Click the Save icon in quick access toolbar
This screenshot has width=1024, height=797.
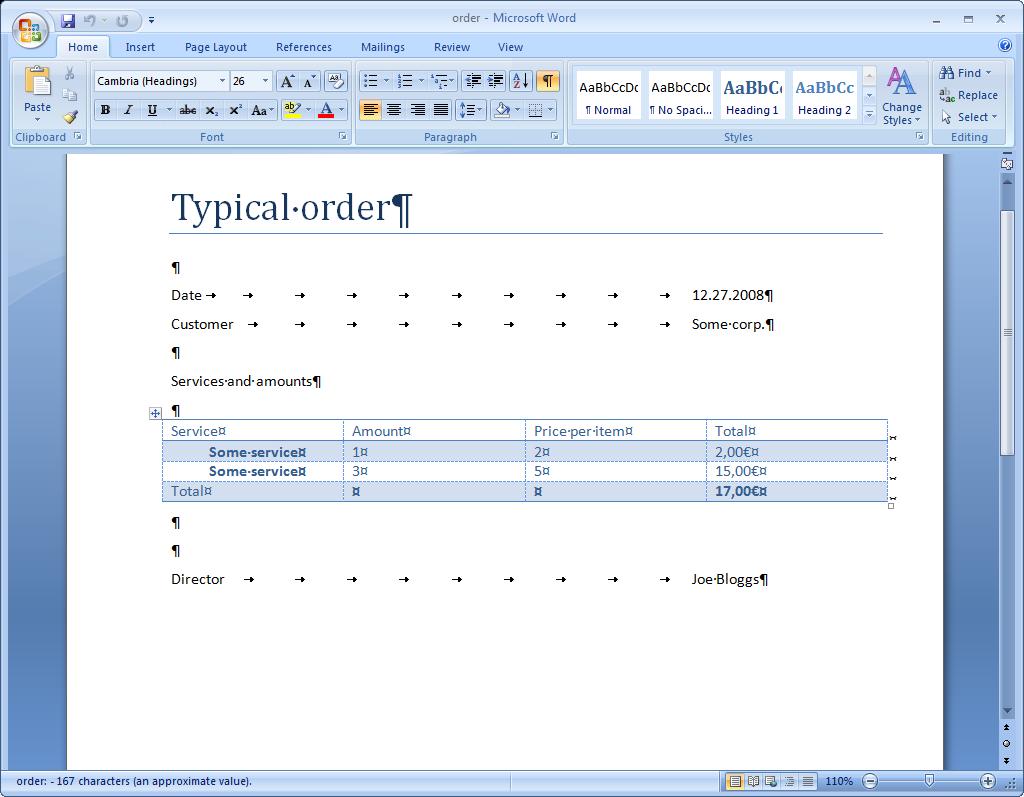tap(68, 21)
